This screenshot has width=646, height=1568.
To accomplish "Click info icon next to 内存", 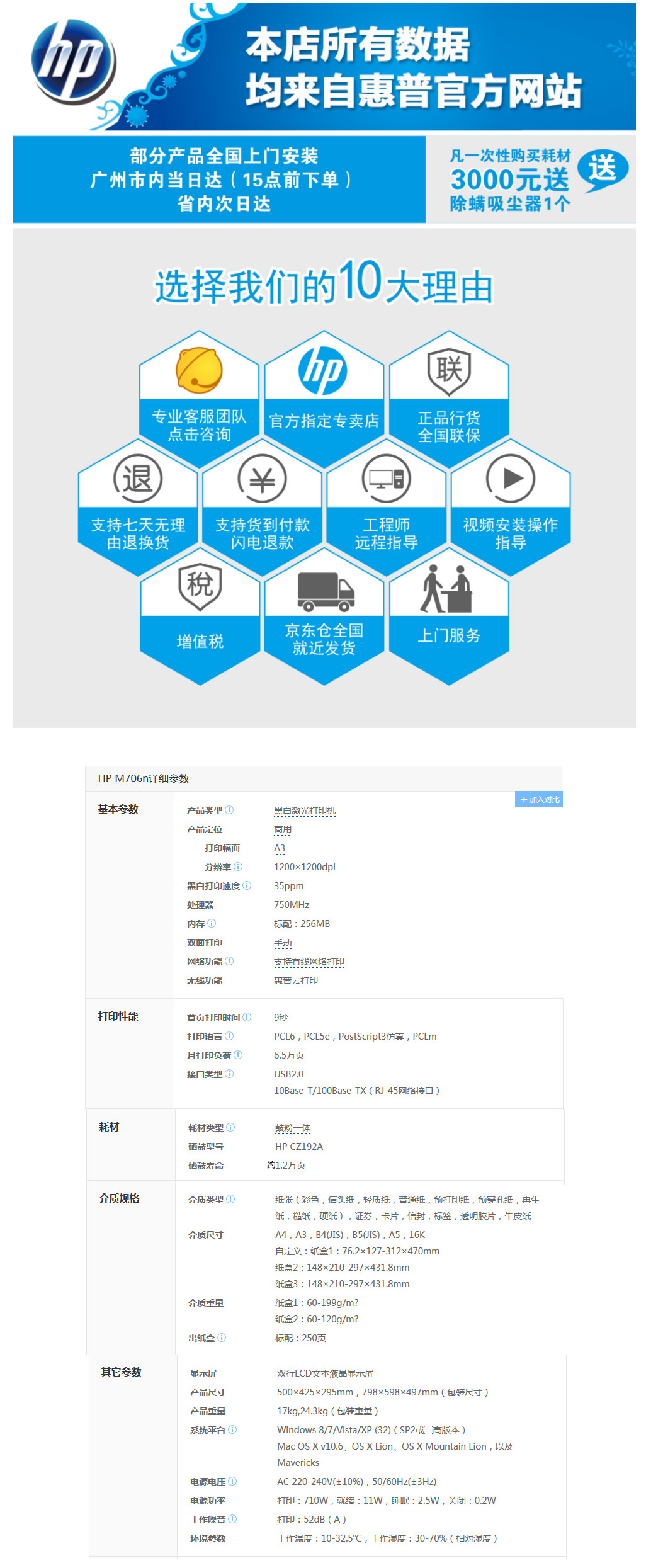I will 212,923.
